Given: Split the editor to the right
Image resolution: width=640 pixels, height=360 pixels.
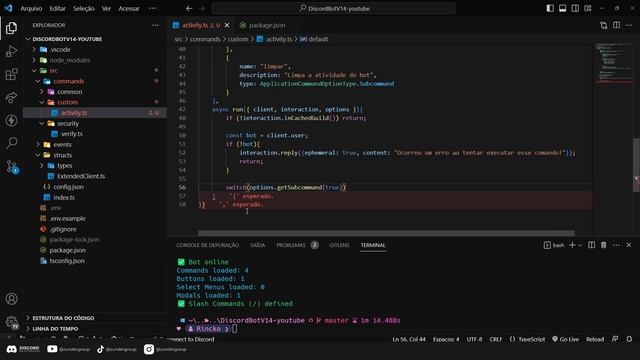Looking at the screenshot, I should coord(616,25).
